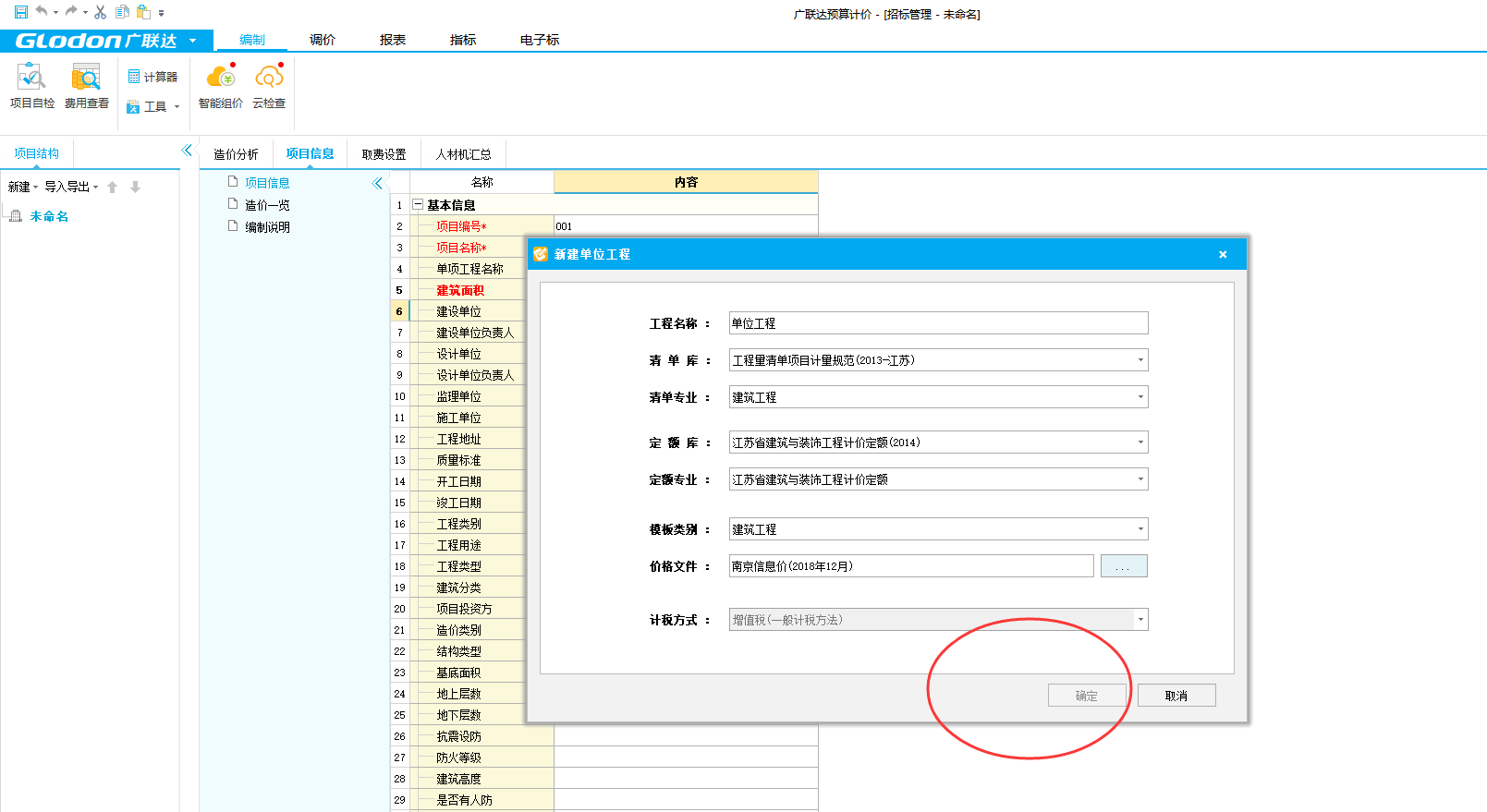
Task: Select the 建筑面积 row
Action: (x=459, y=290)
